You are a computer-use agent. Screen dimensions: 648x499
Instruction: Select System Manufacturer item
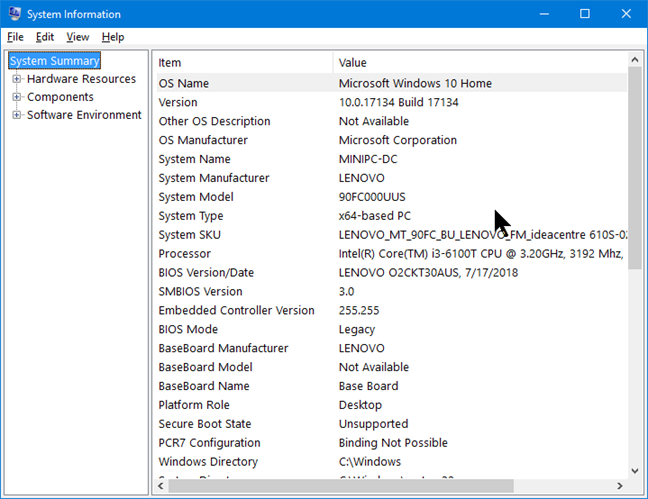click(x=214, y=178)
